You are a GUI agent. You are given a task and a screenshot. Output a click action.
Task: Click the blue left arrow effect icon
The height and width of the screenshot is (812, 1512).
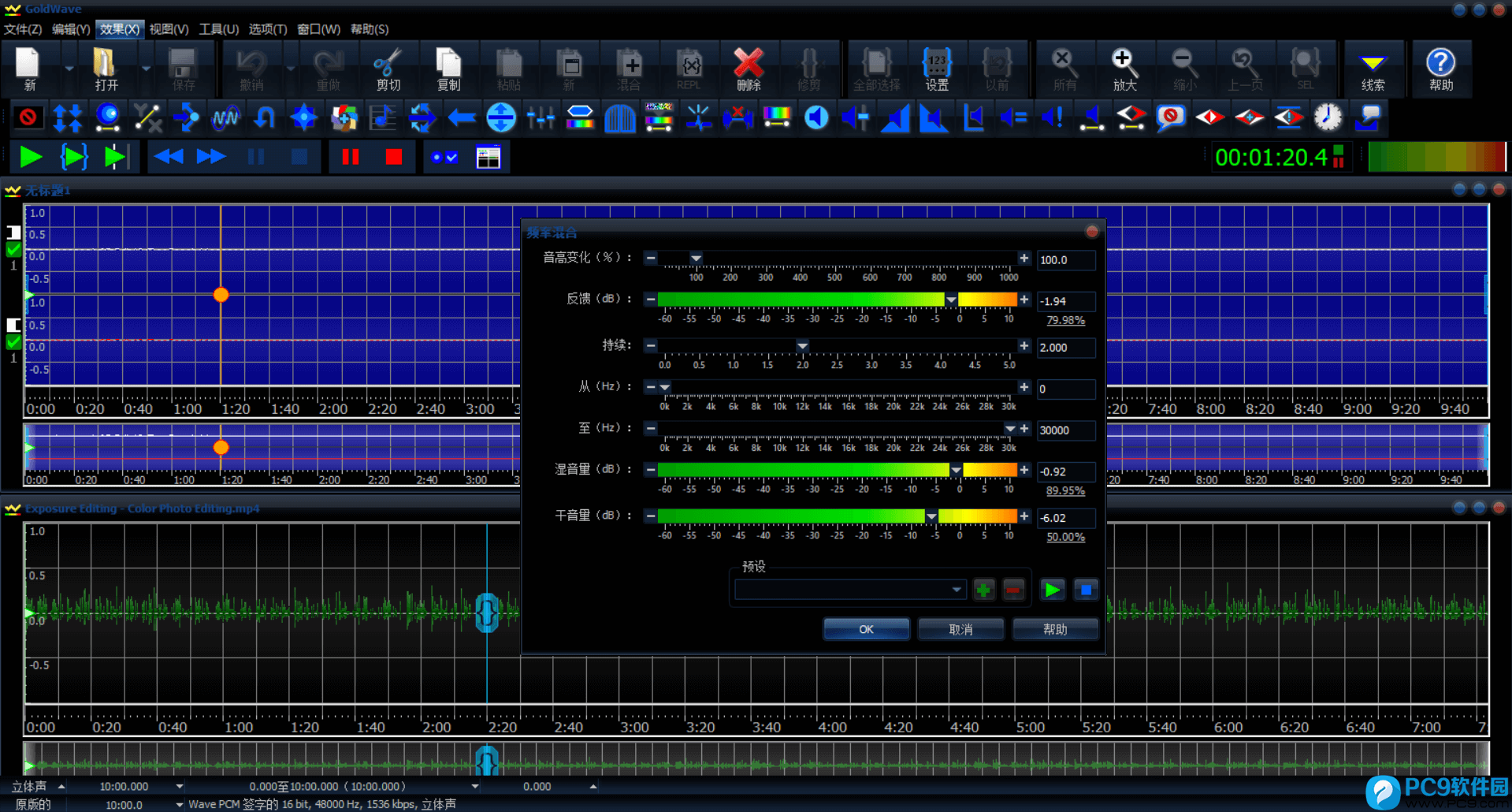point(462,118)
